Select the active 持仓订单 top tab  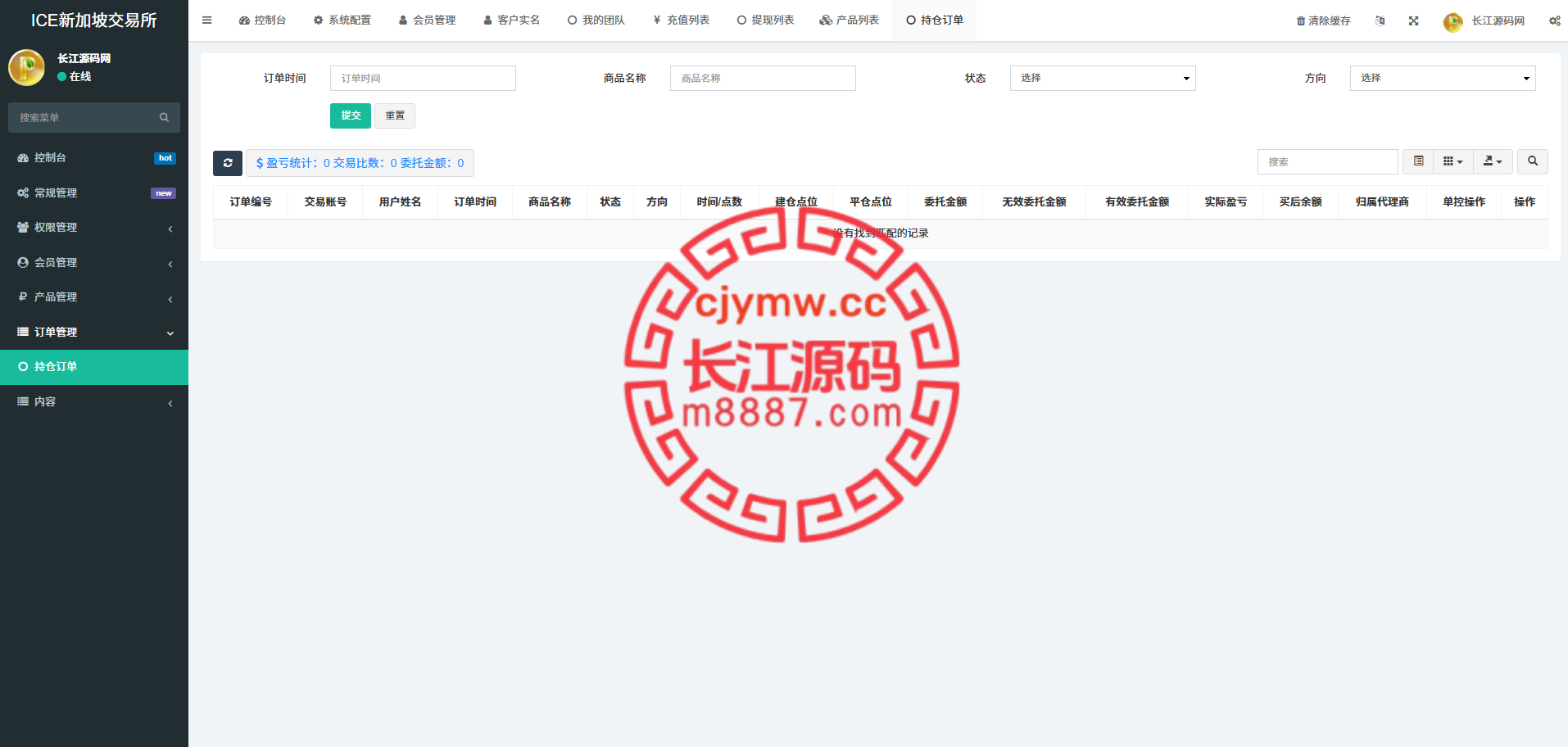click(934, 20)
